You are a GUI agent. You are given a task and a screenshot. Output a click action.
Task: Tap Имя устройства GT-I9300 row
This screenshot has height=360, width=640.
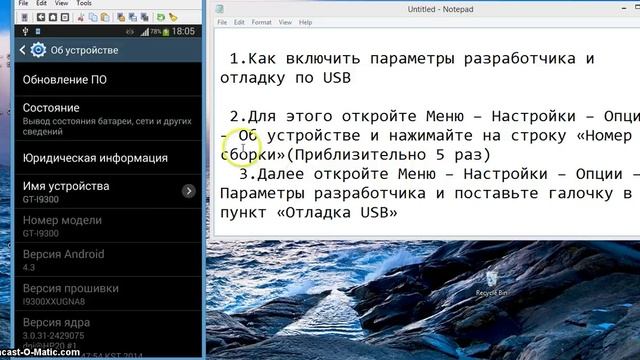click(108, 192)
